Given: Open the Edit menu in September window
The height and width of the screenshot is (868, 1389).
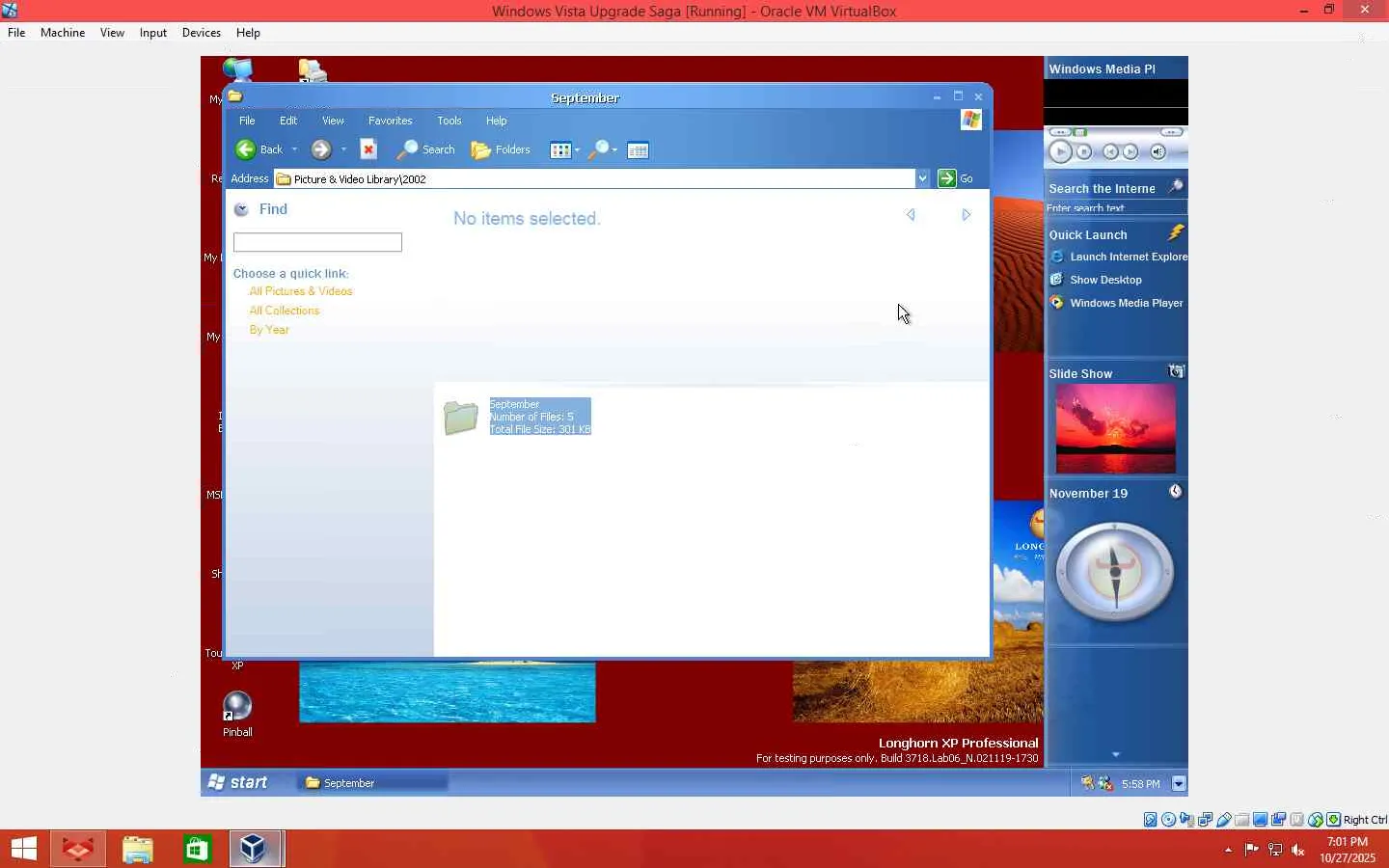Looking at the screenshot, I should [x=288, y=121].
